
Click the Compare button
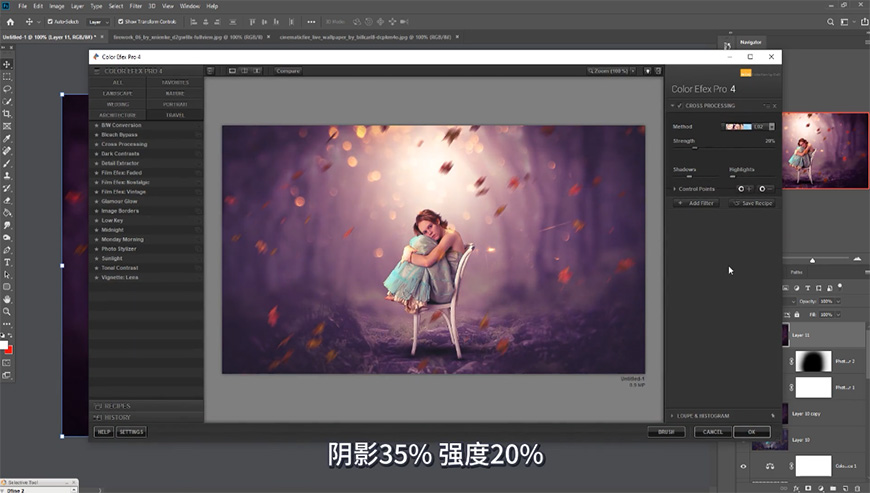pos(288,71)
